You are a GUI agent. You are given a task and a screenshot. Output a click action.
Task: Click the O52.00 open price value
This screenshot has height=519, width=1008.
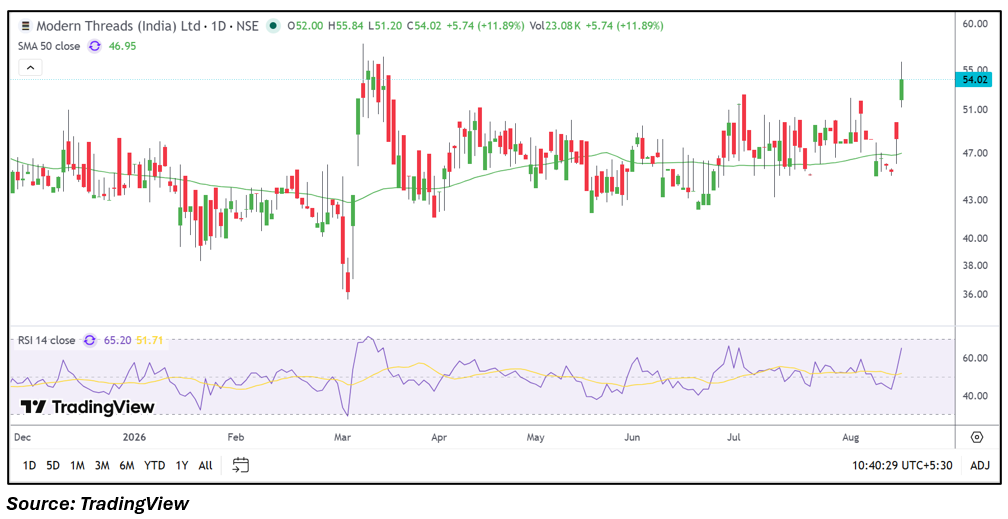click(307, 26)
